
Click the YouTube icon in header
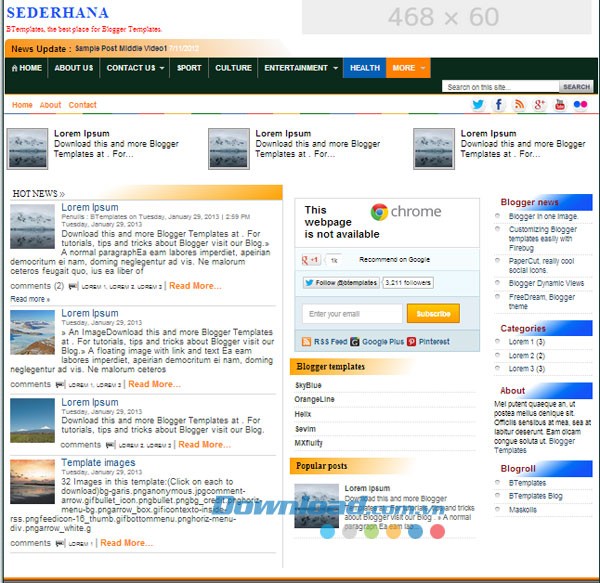pyautogui.click(x=560, y=105)
